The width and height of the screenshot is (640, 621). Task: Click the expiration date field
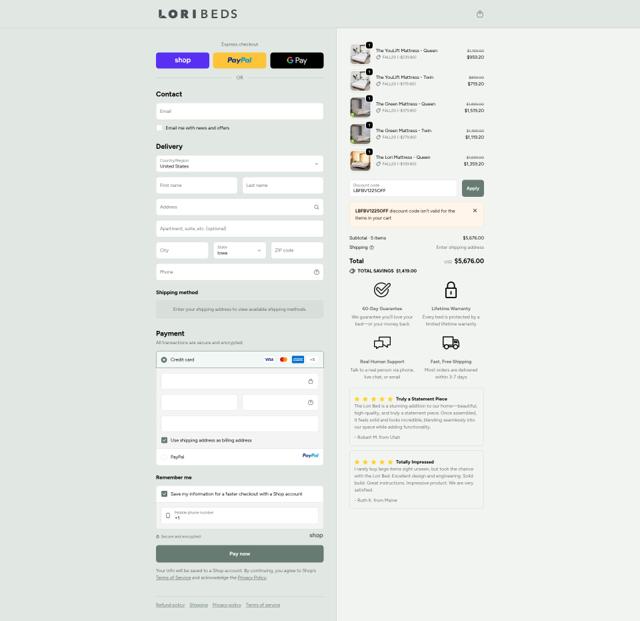coord(199,403)
